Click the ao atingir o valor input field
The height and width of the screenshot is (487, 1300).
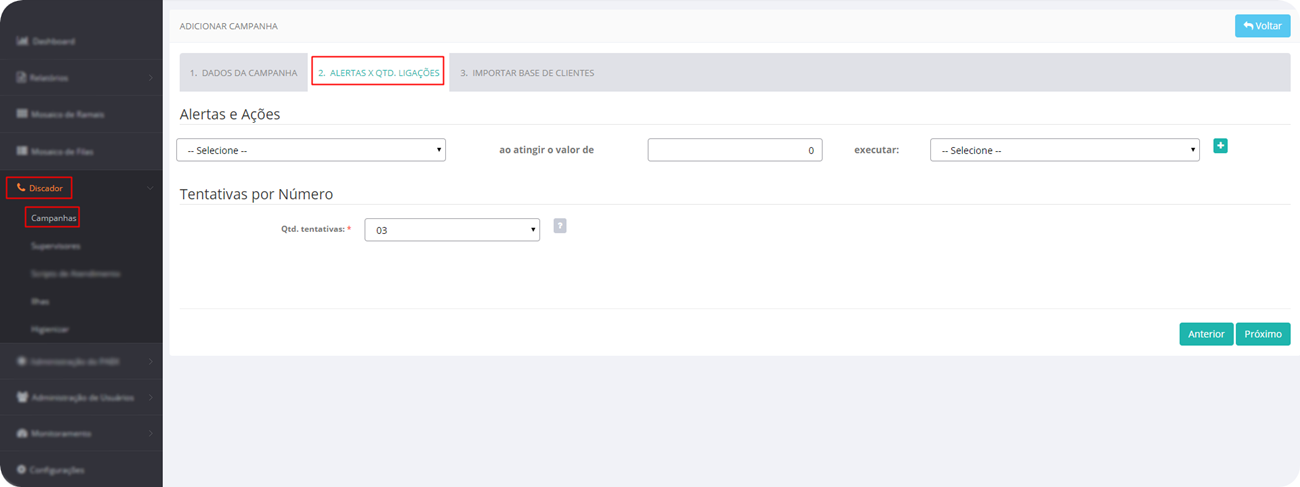coord(735,150)
